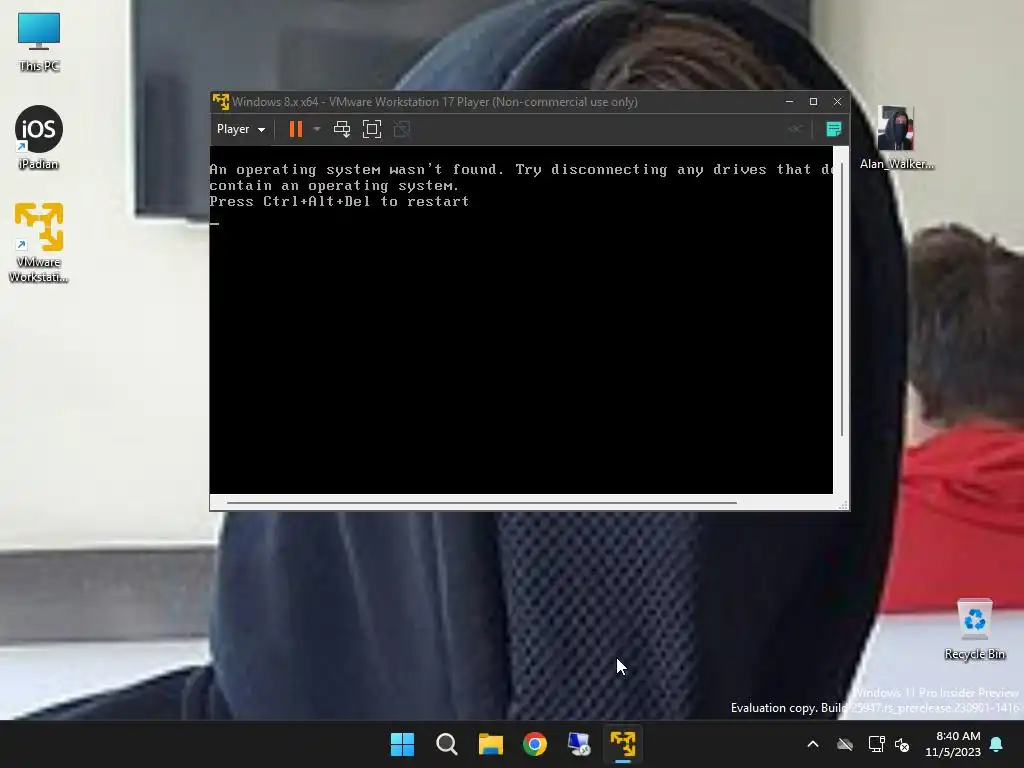
Task: Open the green notes icon in VMware toolbar
Action: pos(833,129)
